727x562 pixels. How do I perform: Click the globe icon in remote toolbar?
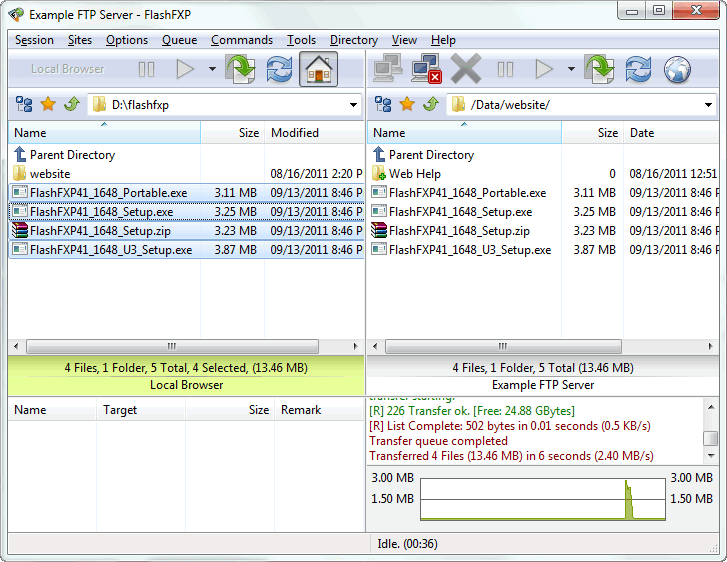point(677,69)
